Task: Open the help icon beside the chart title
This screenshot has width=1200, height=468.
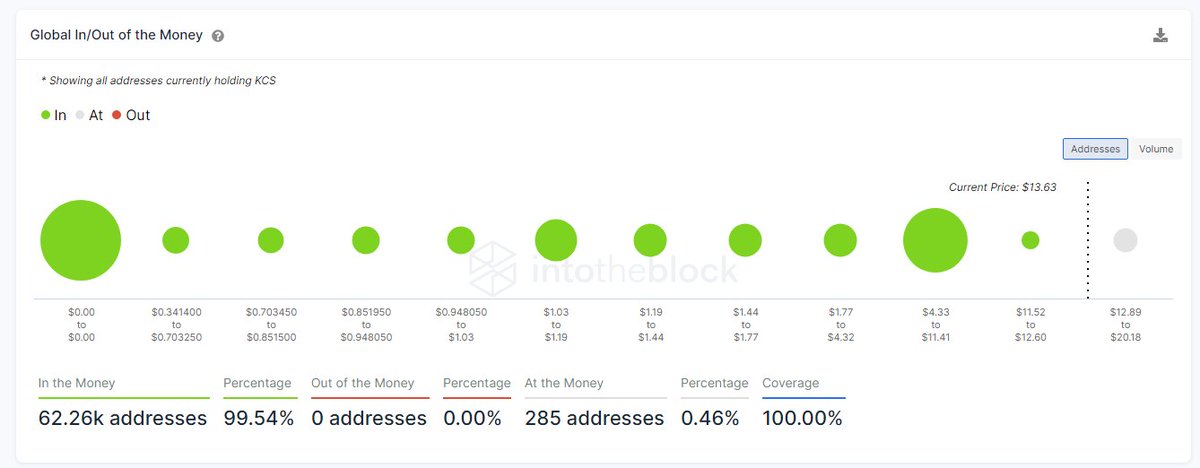Action: pyautogui.click(x=218, y=36)
